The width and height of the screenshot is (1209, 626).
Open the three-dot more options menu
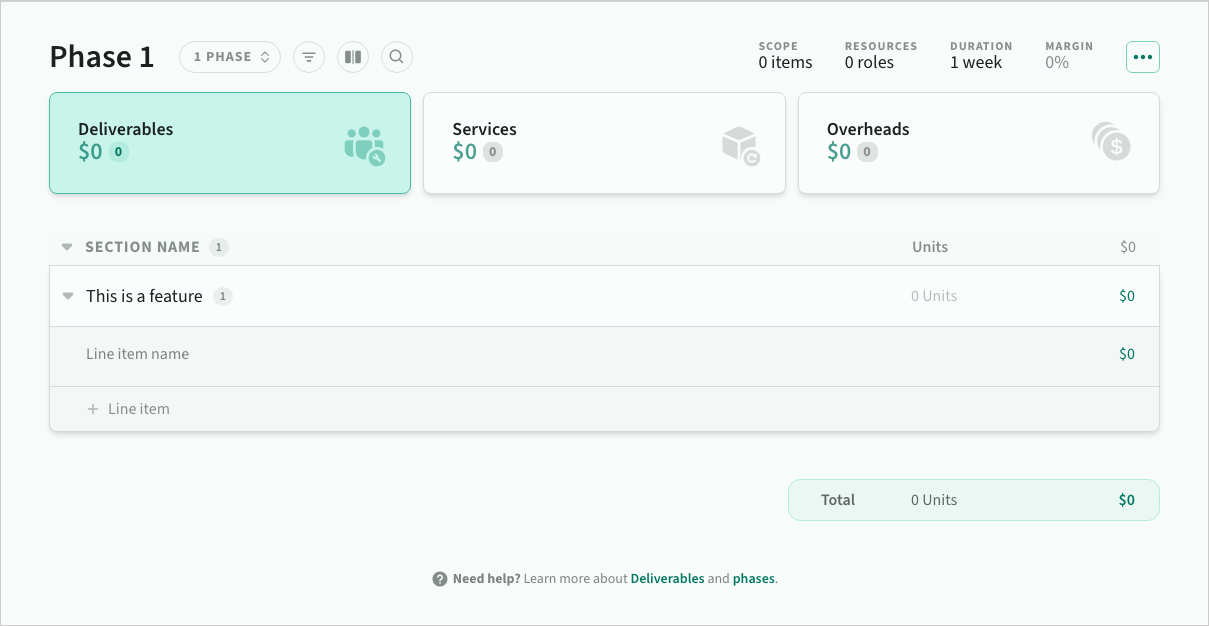[x=1143, y=57]
